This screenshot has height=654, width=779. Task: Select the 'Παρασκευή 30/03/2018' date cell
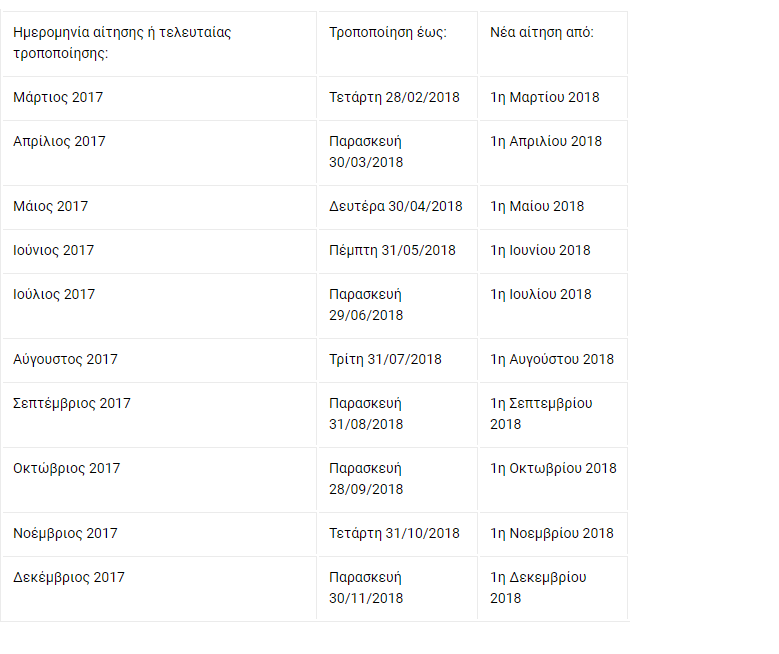point(366,151)
